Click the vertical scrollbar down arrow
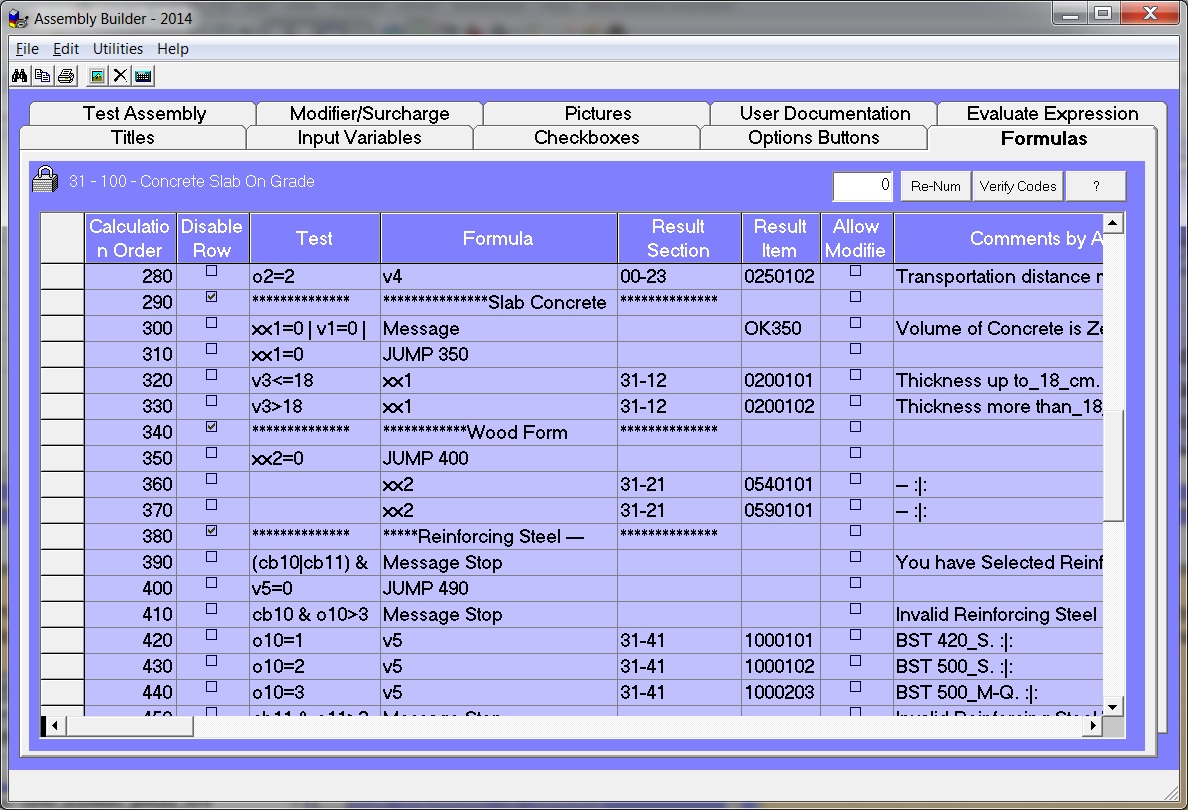 click(1114, 706)
